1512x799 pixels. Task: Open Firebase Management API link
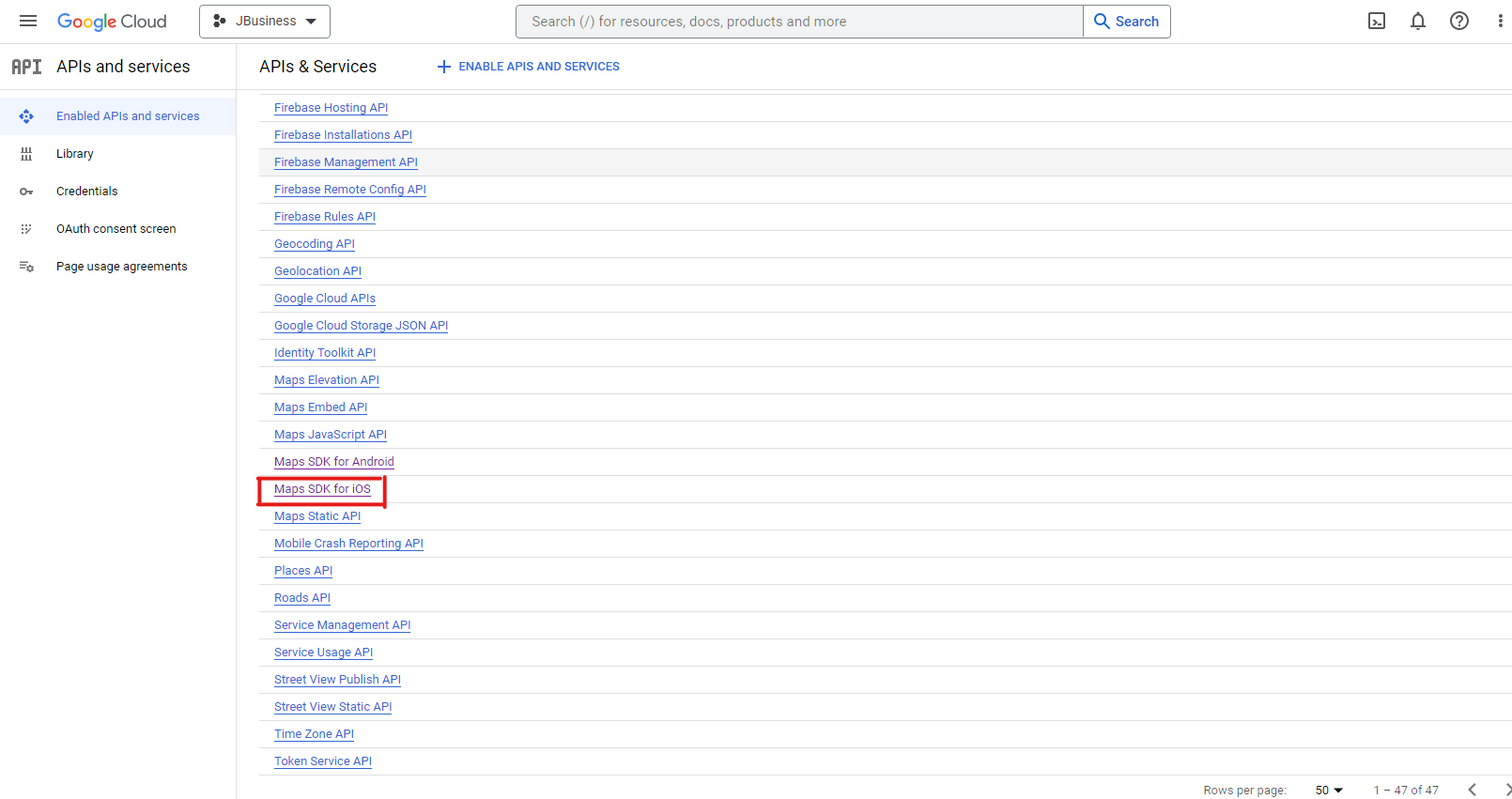coord(346,162)
